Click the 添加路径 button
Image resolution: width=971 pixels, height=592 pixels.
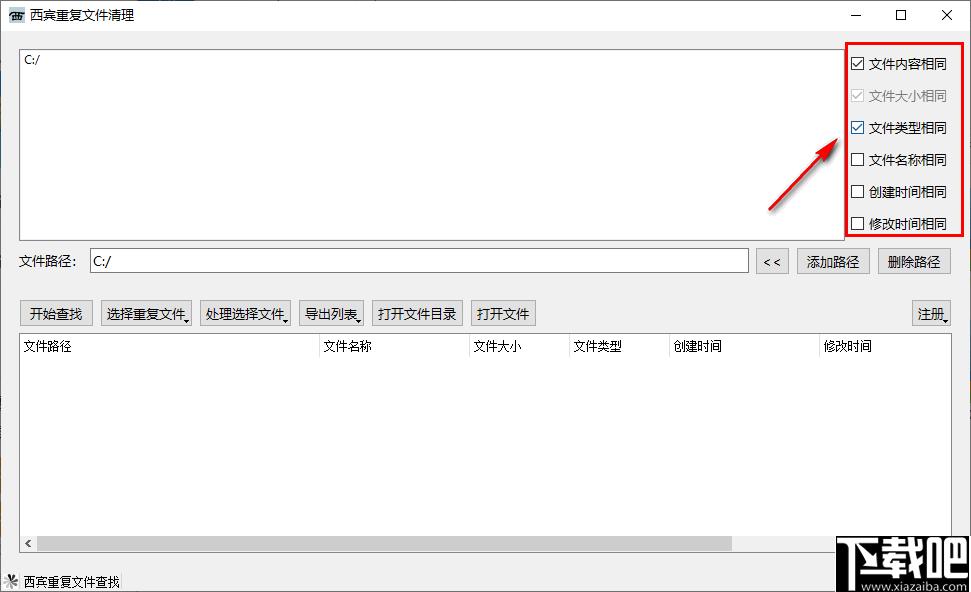pos(833,262)
